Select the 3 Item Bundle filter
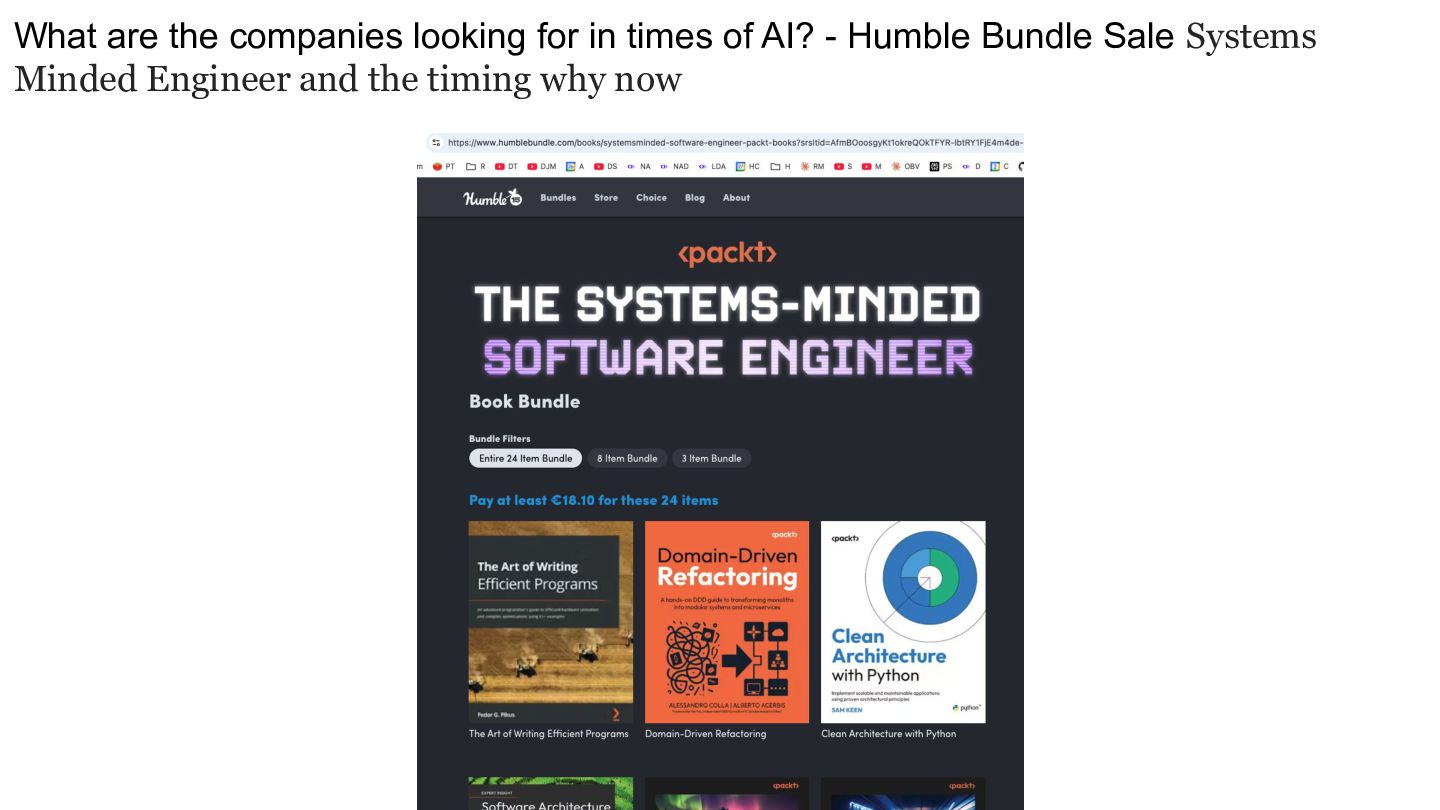The width and height of the screenshot is (1440, 810). coord(712,458)
